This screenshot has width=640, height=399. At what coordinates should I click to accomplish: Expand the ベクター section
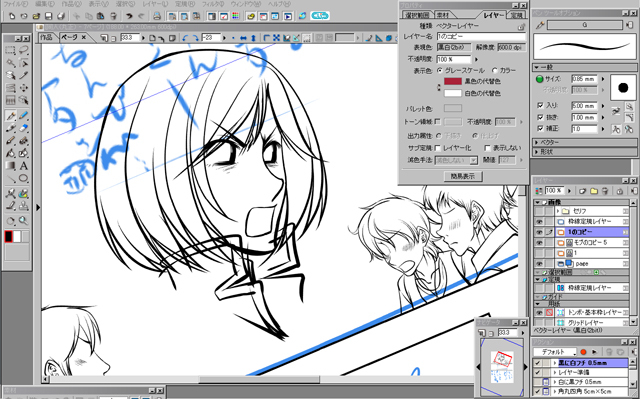click(537, 142)
